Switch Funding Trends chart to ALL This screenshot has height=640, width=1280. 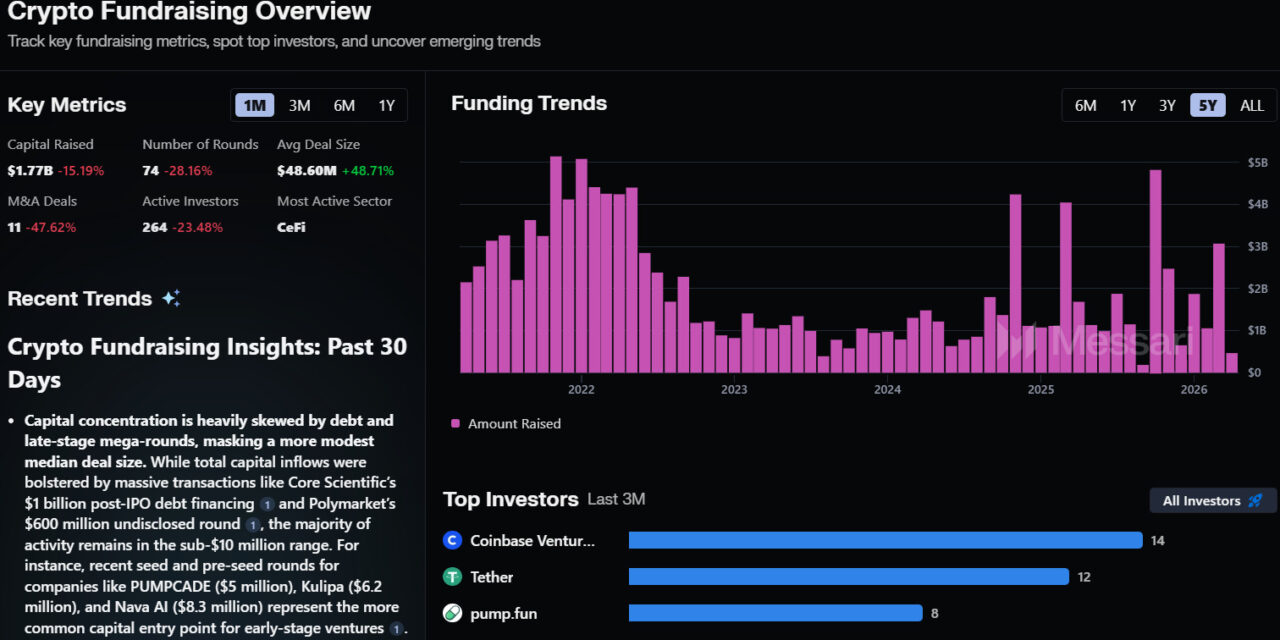click(1251, 104)
